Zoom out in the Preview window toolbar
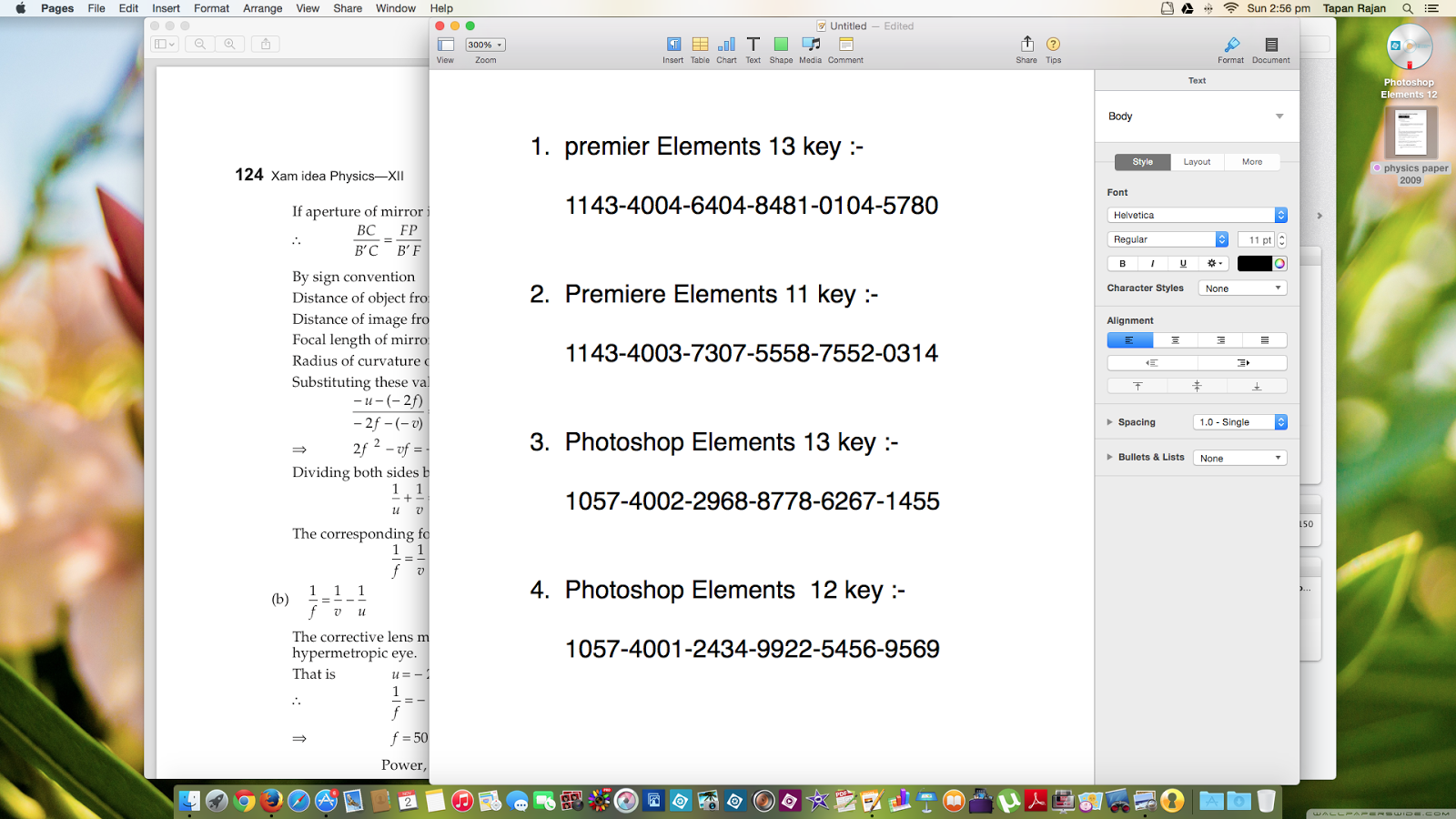This screenshot has width=1456, height=819. coord(200,44)
